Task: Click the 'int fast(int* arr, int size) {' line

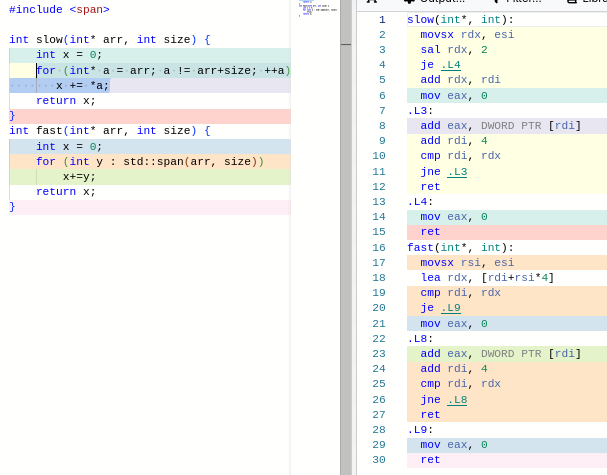Action: pos(110,130)
